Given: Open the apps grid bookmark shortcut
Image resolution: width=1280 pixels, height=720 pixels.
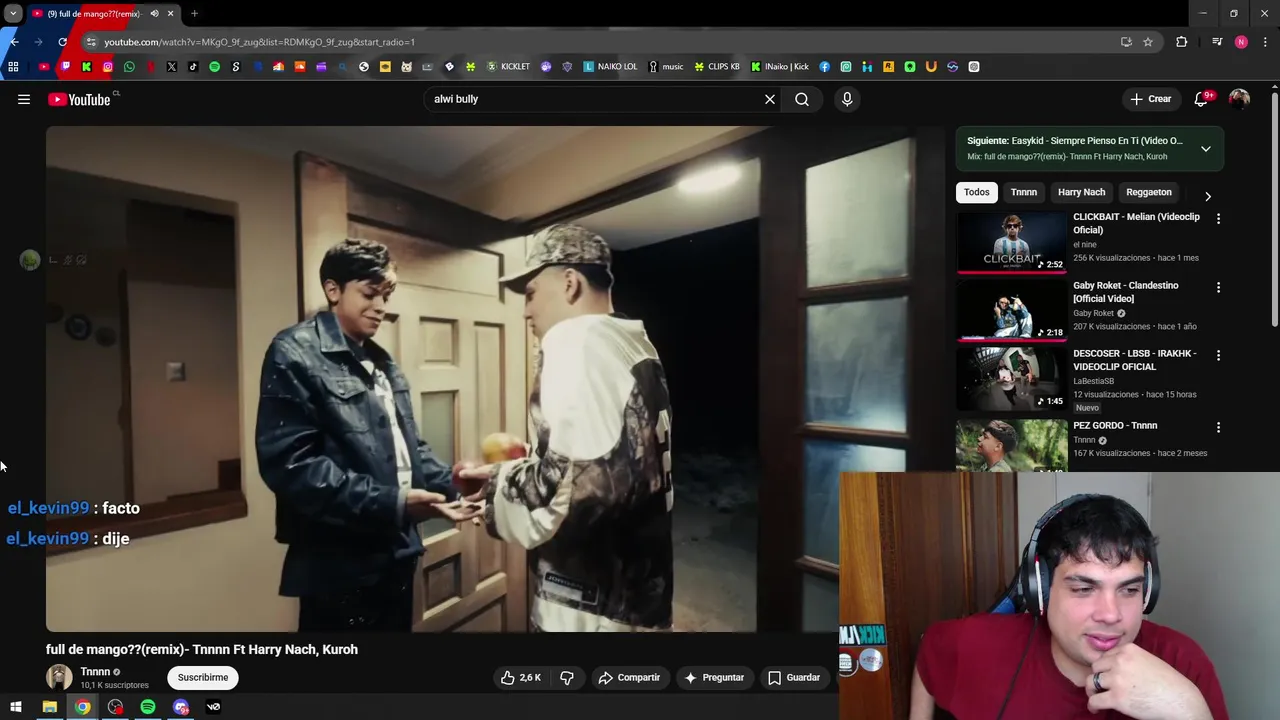Looking at the screenshot, I should tap(13, 67).
